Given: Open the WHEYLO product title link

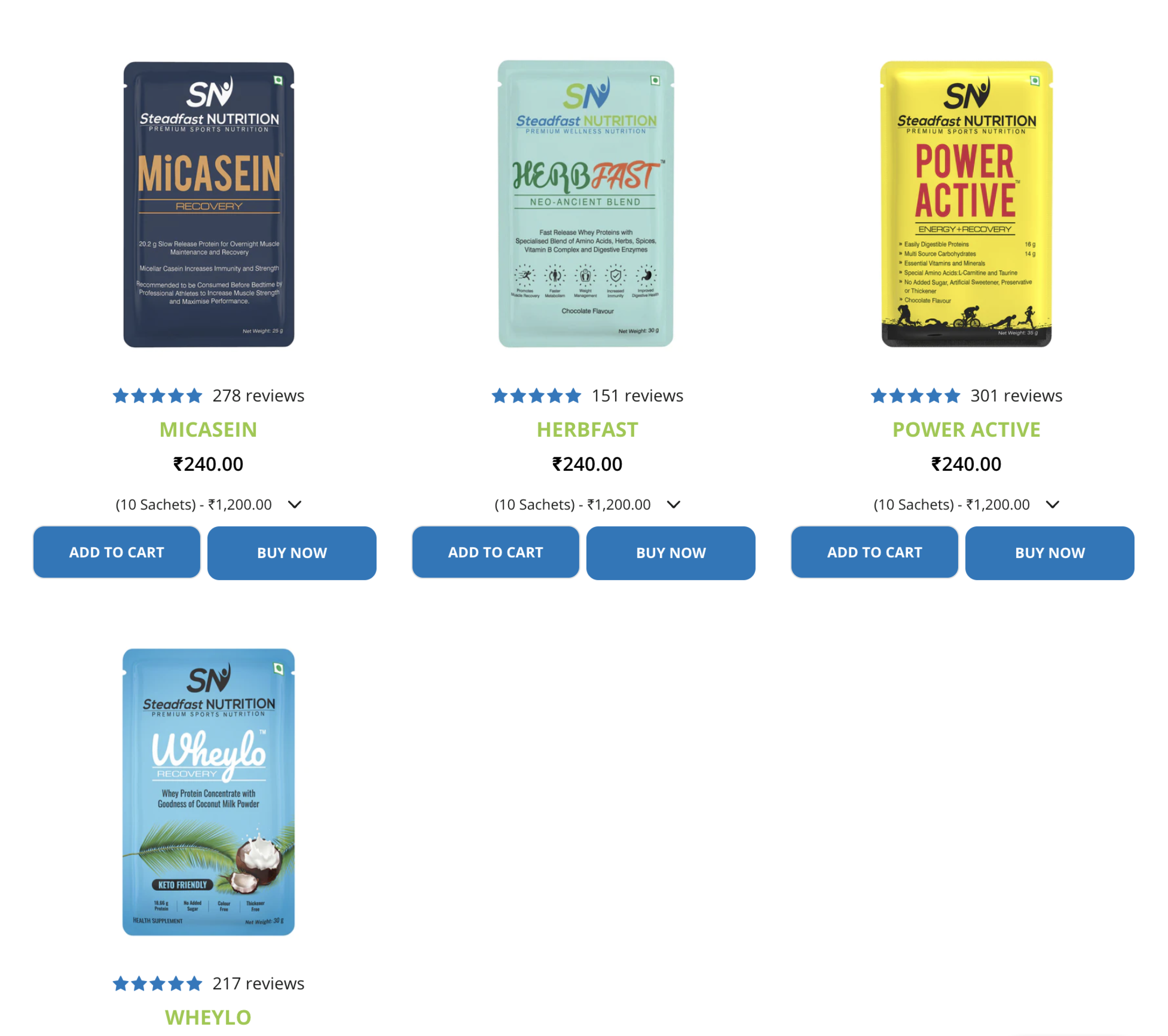Looking at the screenshot, I should point(209,1017).
